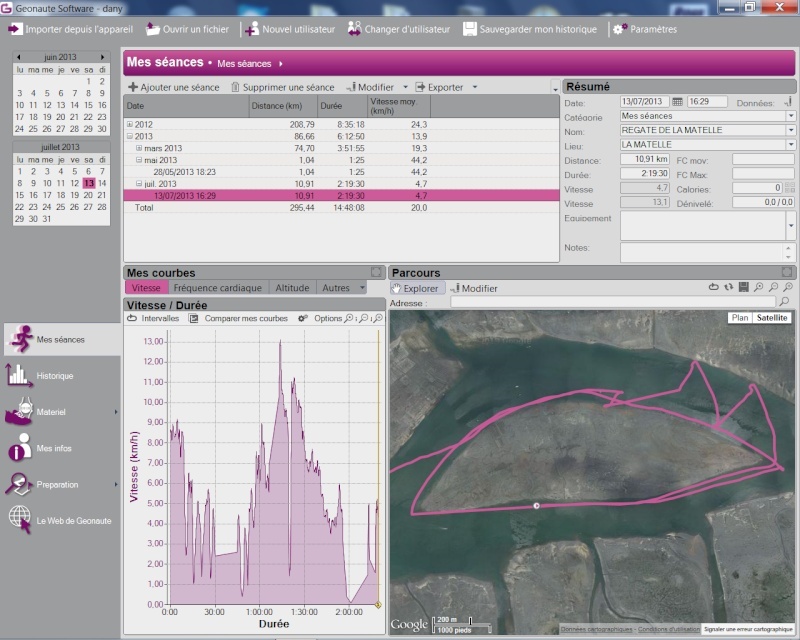Click loop icon in Parcours toolbar
800x640 pixels.
point(713,287)
